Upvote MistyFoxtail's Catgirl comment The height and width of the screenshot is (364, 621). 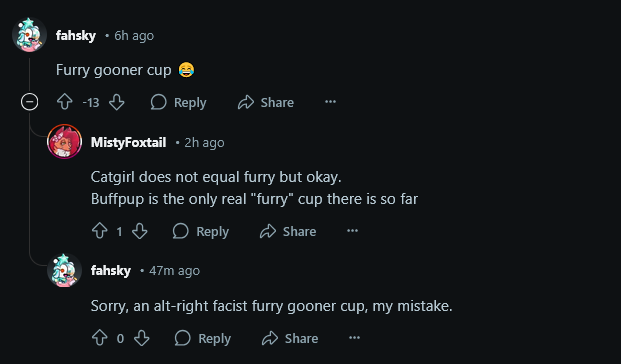99,231
